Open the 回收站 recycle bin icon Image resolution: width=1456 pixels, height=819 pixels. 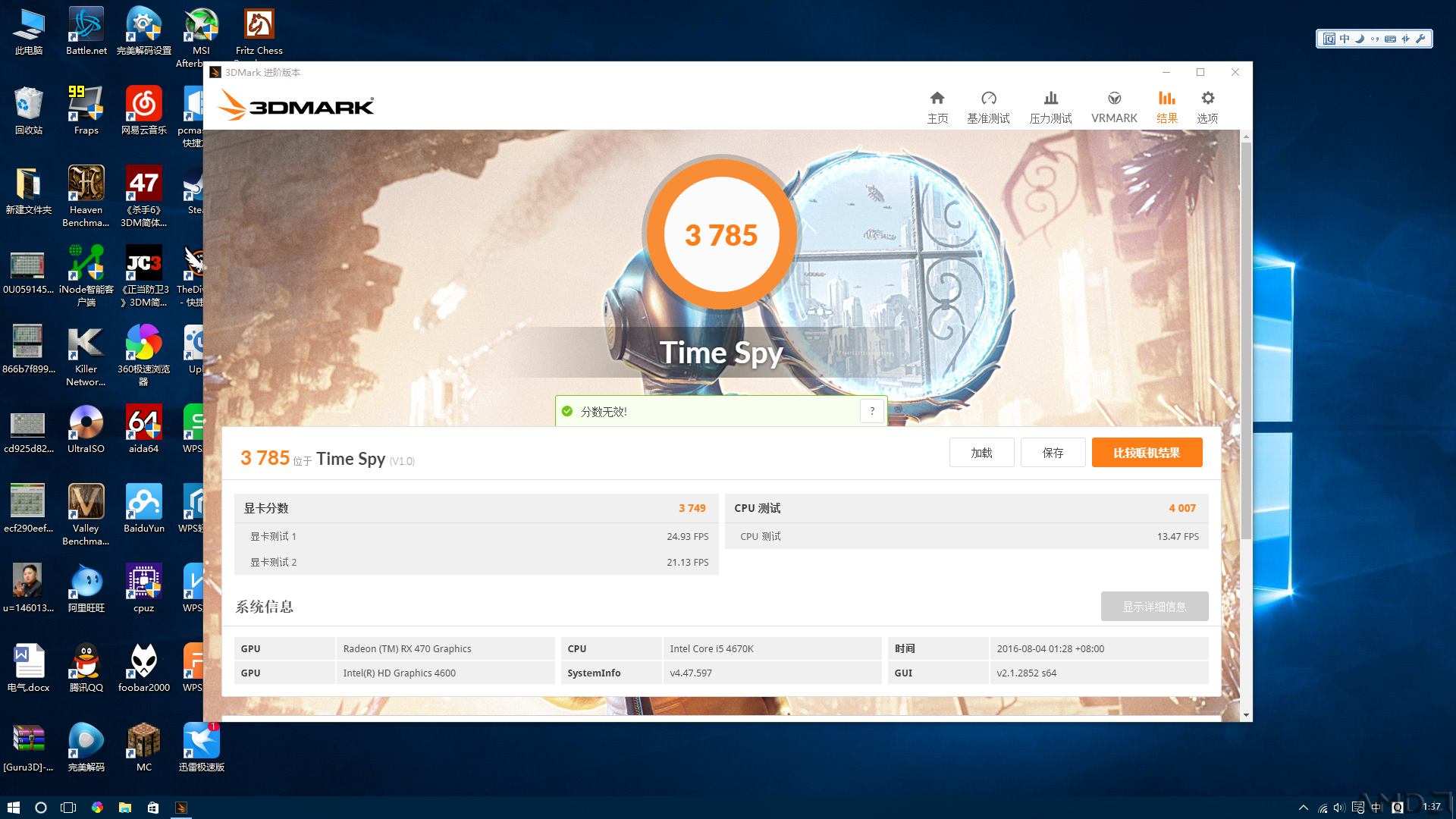(x=28, y=111)
